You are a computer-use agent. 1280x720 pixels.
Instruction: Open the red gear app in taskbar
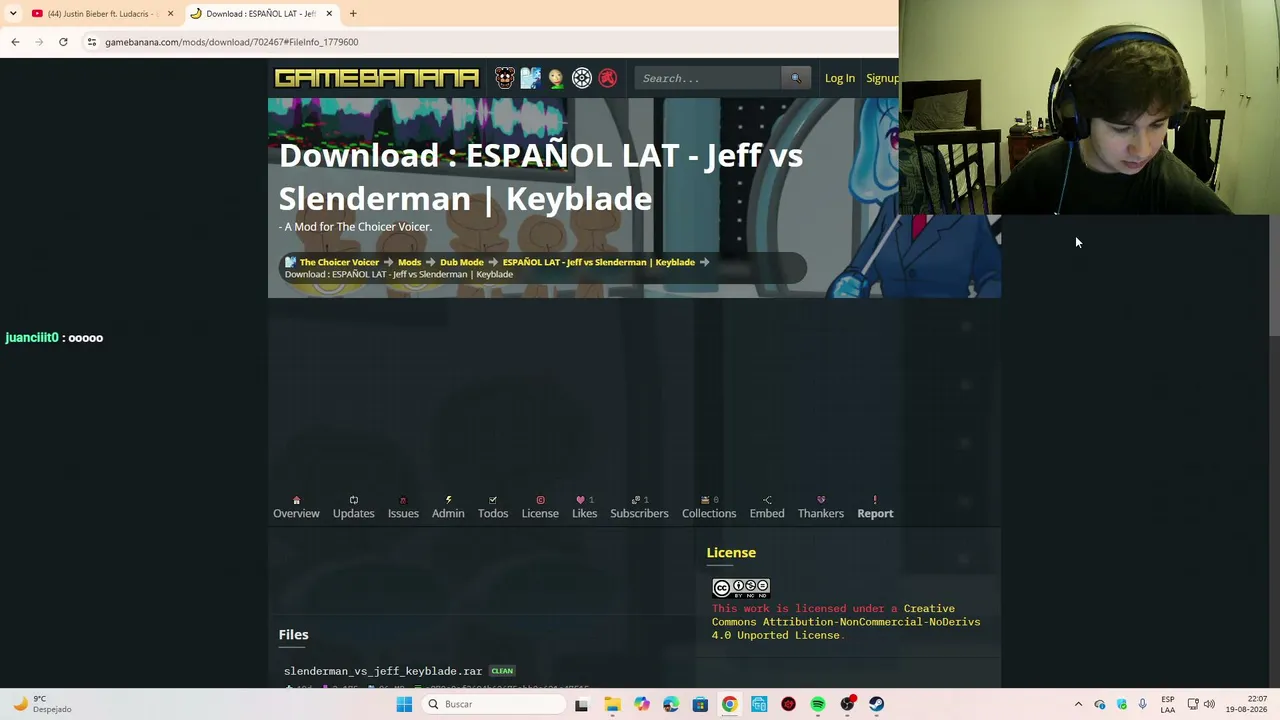coord(788,704)
